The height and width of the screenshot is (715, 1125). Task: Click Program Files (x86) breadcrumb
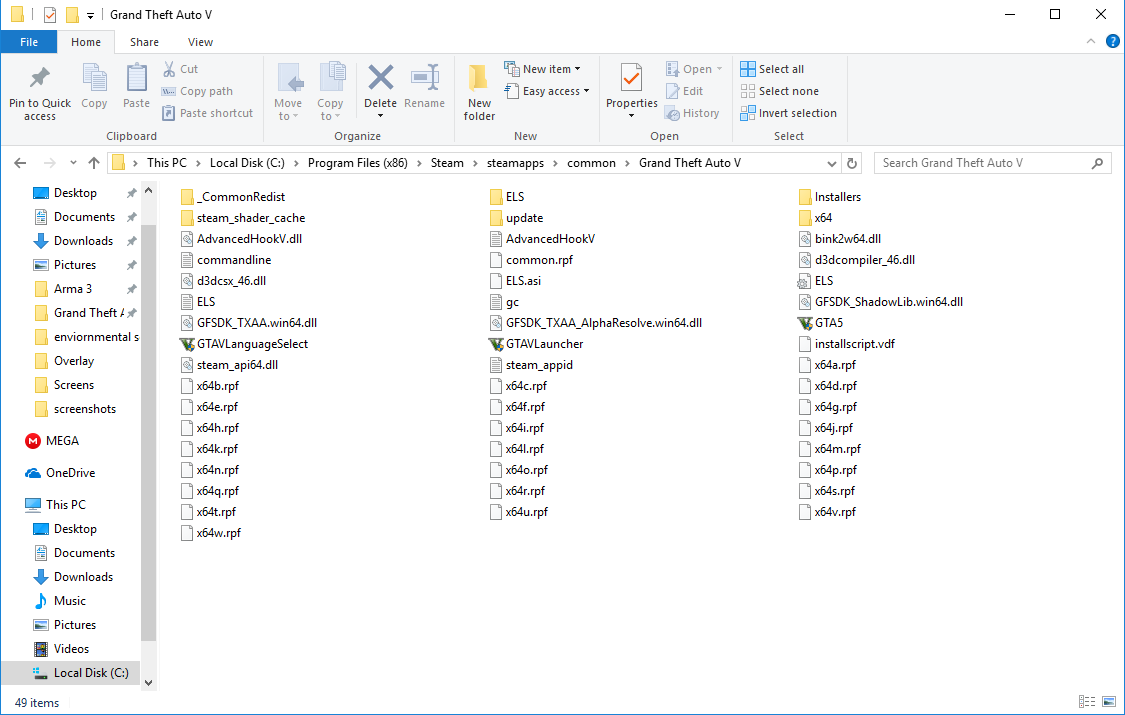pos(357,163)
